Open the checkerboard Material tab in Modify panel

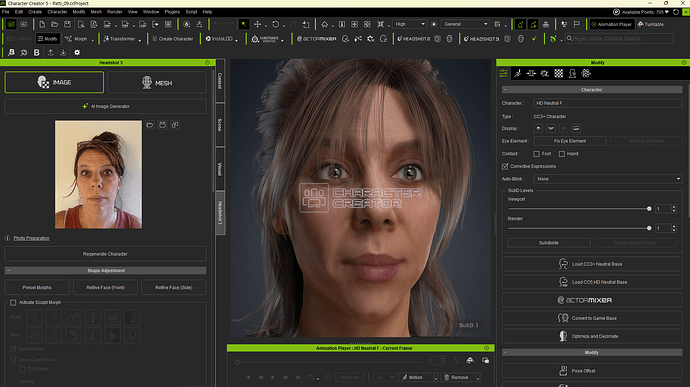pyautogui.click(x=558, y=74)
